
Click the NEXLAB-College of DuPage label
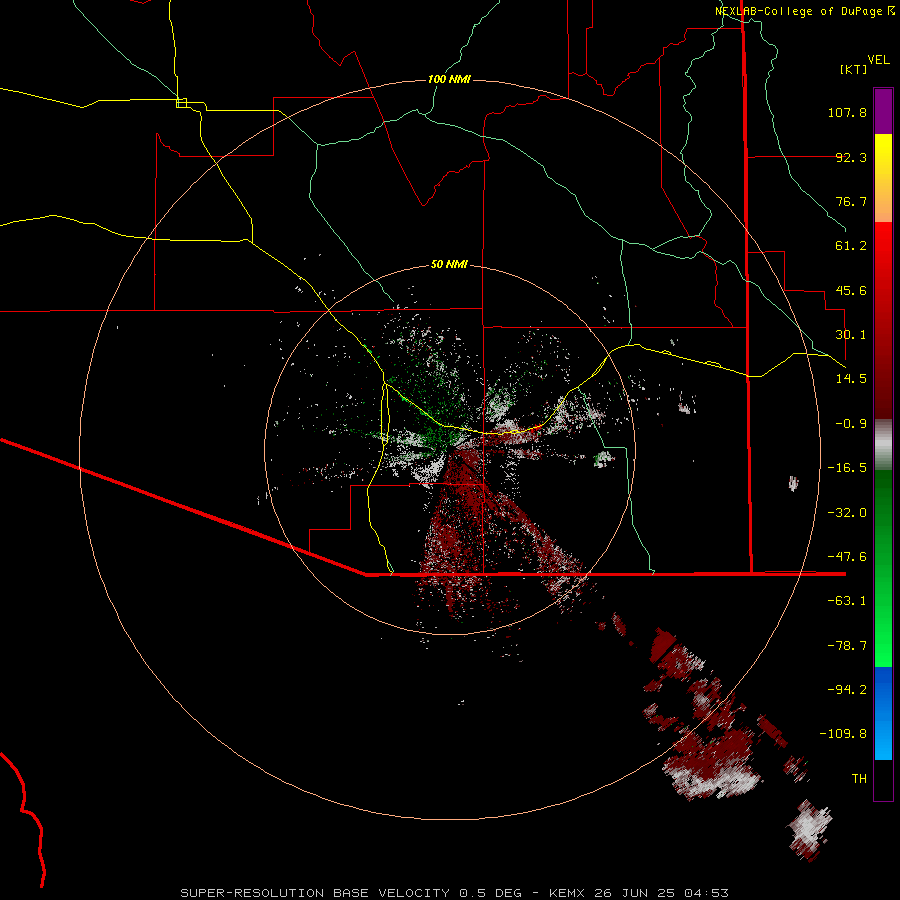(804, 11)
